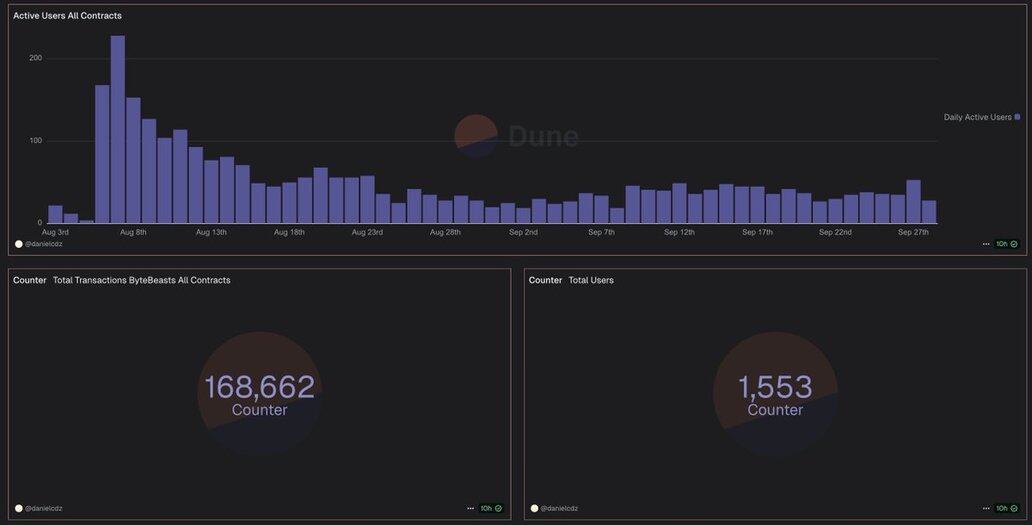Click 10h refresh badge on Total Users panel

pos(1006,509)
